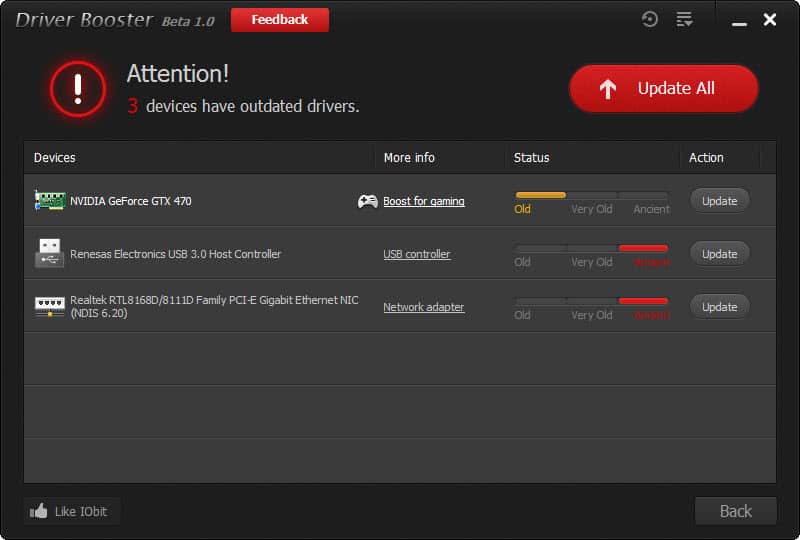Update the Realtek Ethernet NIC driver
The width and height of the screenshot is (800, 540).
(x=719, y=307)
